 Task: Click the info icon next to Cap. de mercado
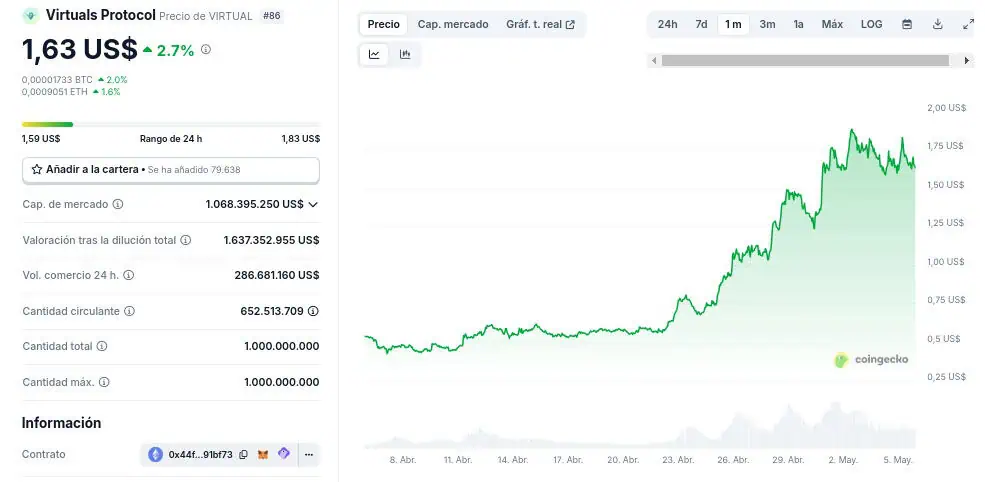118,204
